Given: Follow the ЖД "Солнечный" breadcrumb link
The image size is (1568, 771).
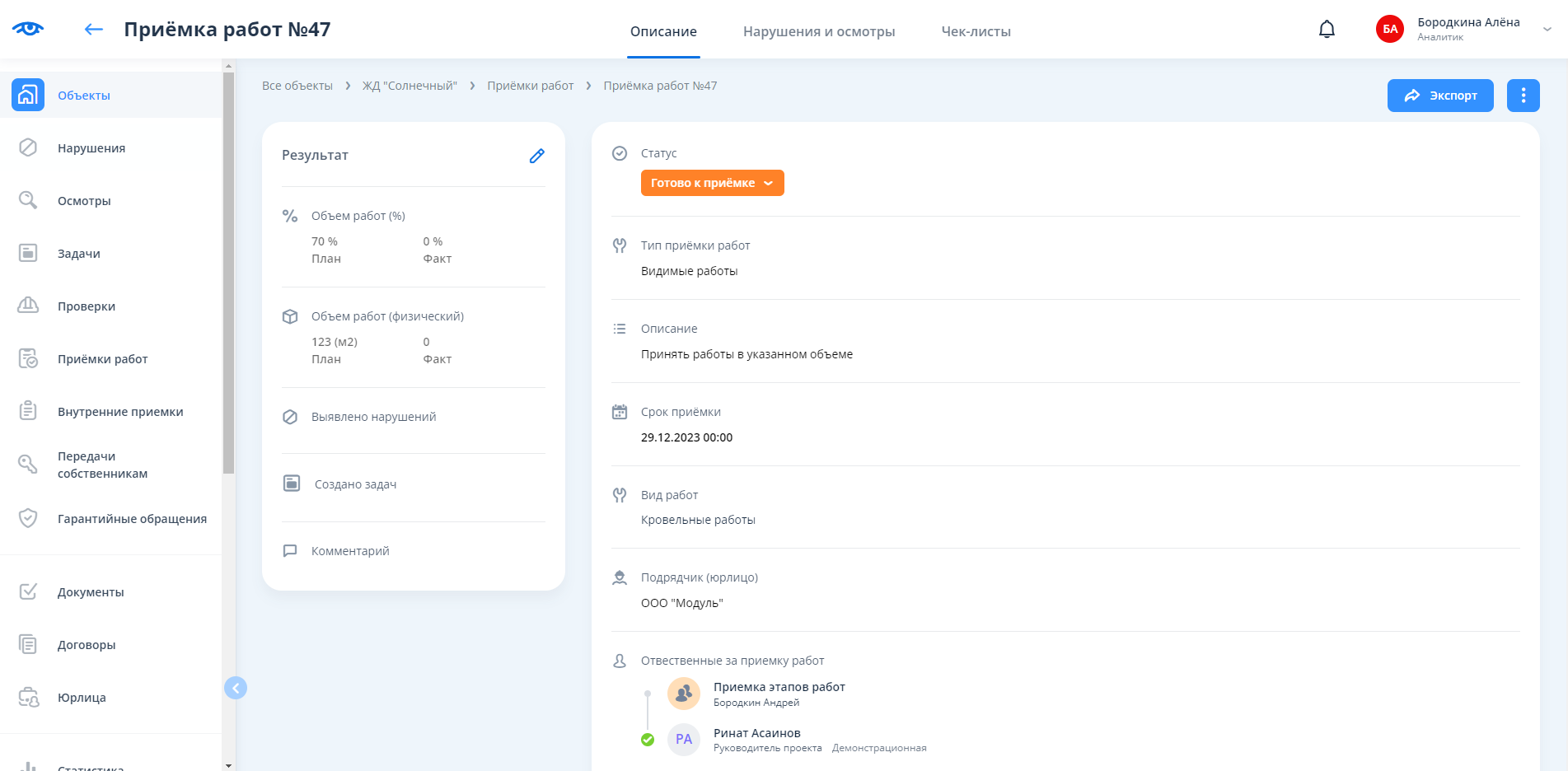Looking at the screenshot, I should click(410, 86).
